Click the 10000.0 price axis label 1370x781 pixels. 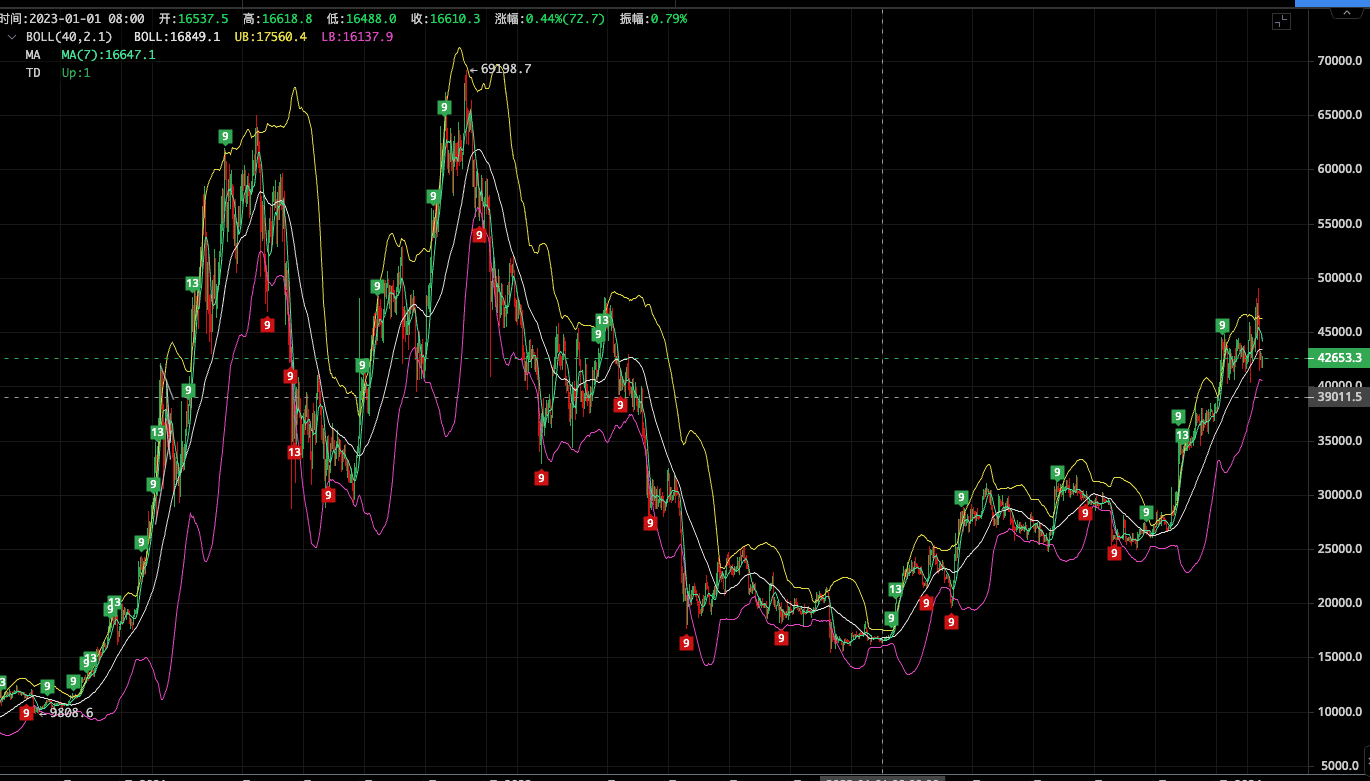pos(1339,712)
